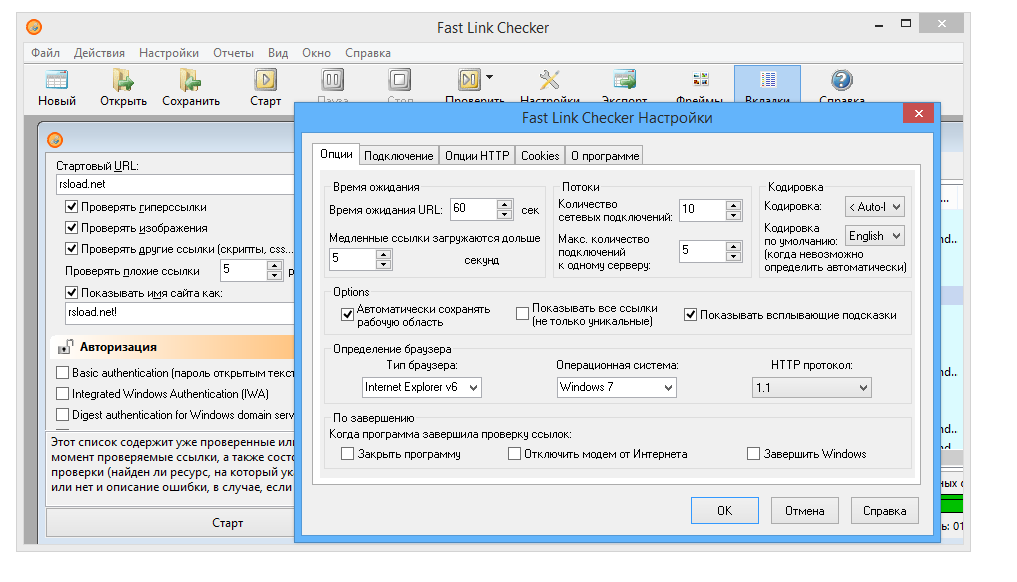Toggle Автоматически сохранять рабочую область checkbox
The height and width of the screenshot is (582, 1017).
click(x=347, y=315)
